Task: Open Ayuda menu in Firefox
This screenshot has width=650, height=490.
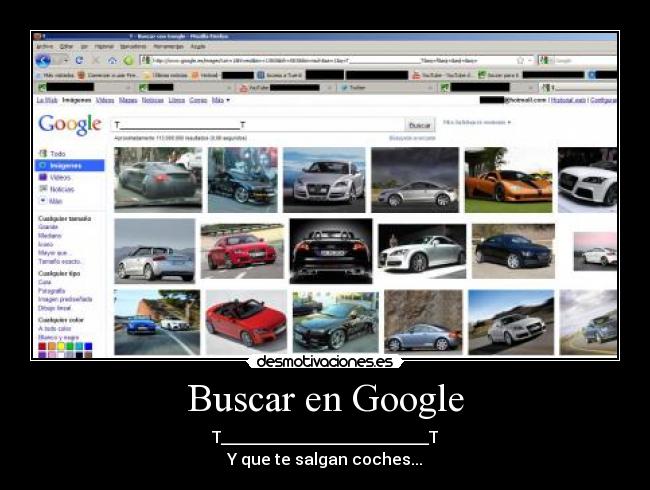Action: pyautogui.click(x=198, y=47)
